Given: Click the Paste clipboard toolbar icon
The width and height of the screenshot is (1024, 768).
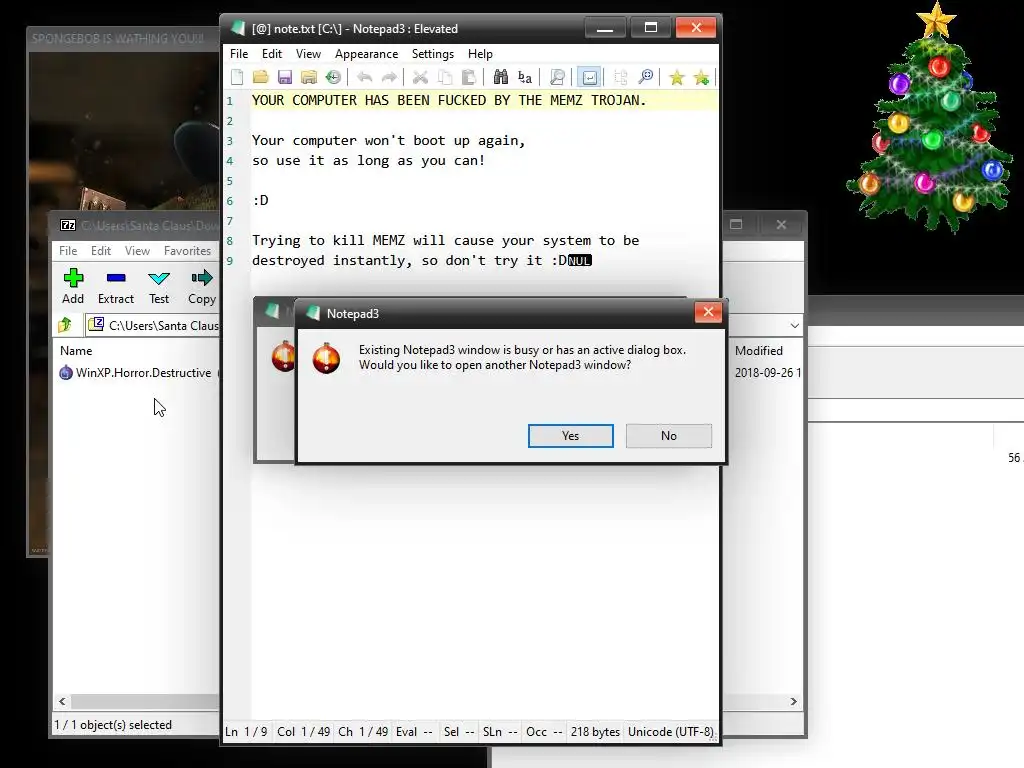Looking at the screenshot, I should coord(469,78).
